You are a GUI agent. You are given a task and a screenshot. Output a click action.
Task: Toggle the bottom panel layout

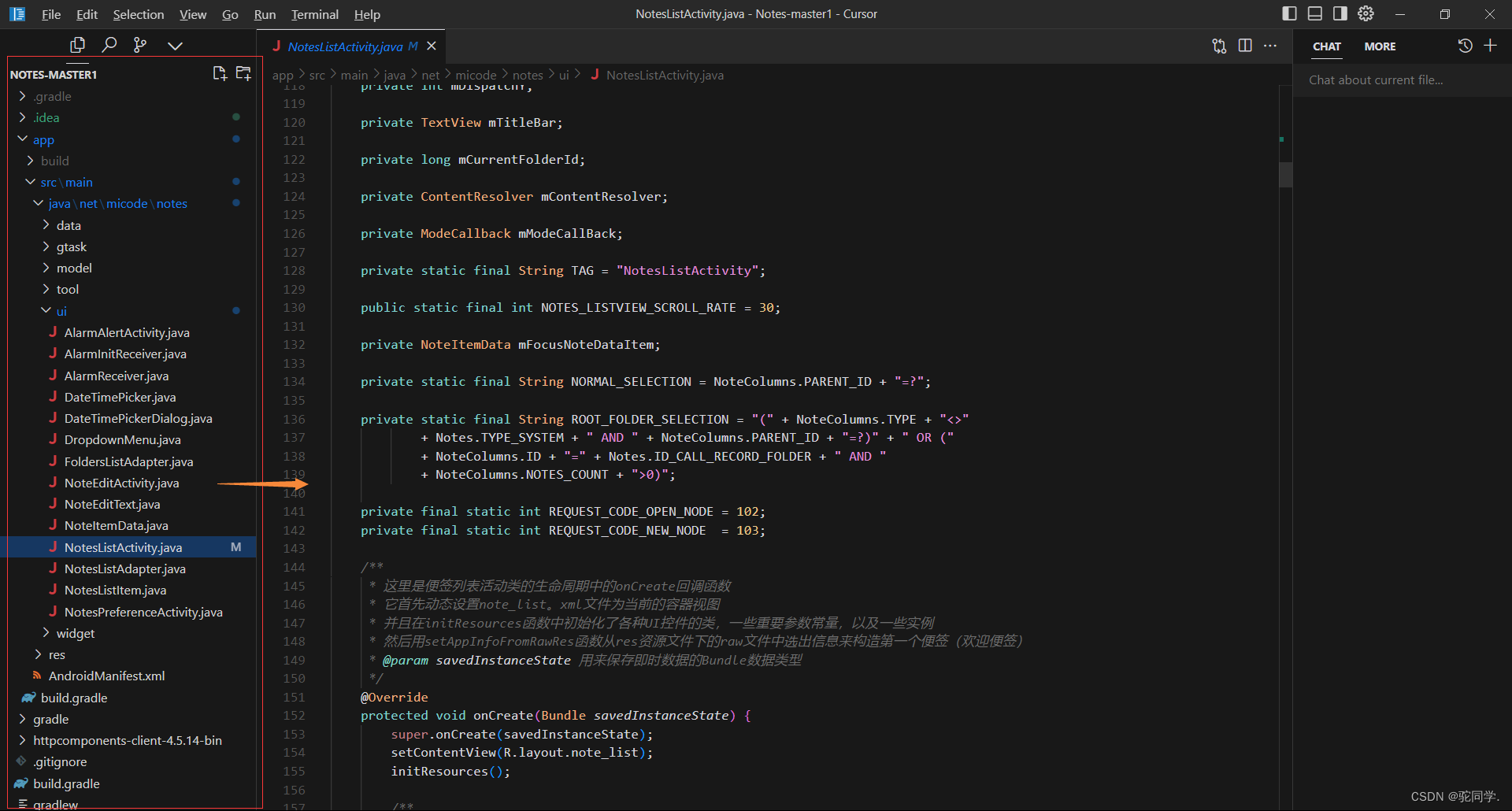(1315, 13)
